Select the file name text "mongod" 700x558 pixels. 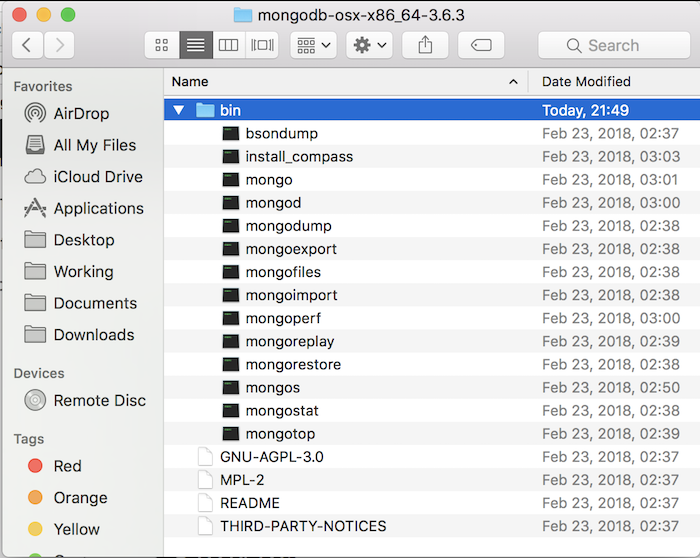273,203
